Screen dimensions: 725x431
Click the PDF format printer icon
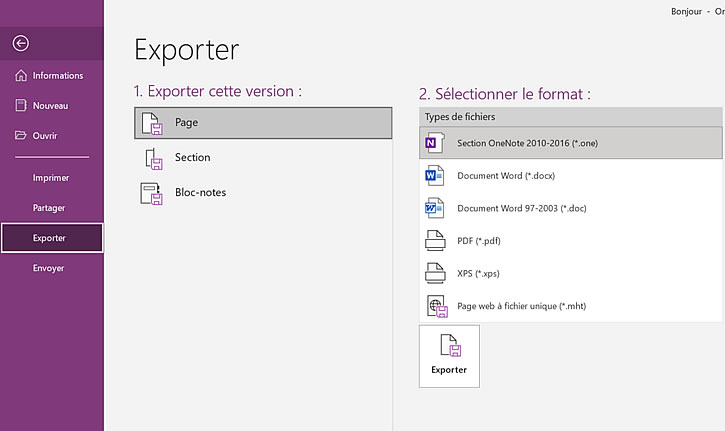435,241
